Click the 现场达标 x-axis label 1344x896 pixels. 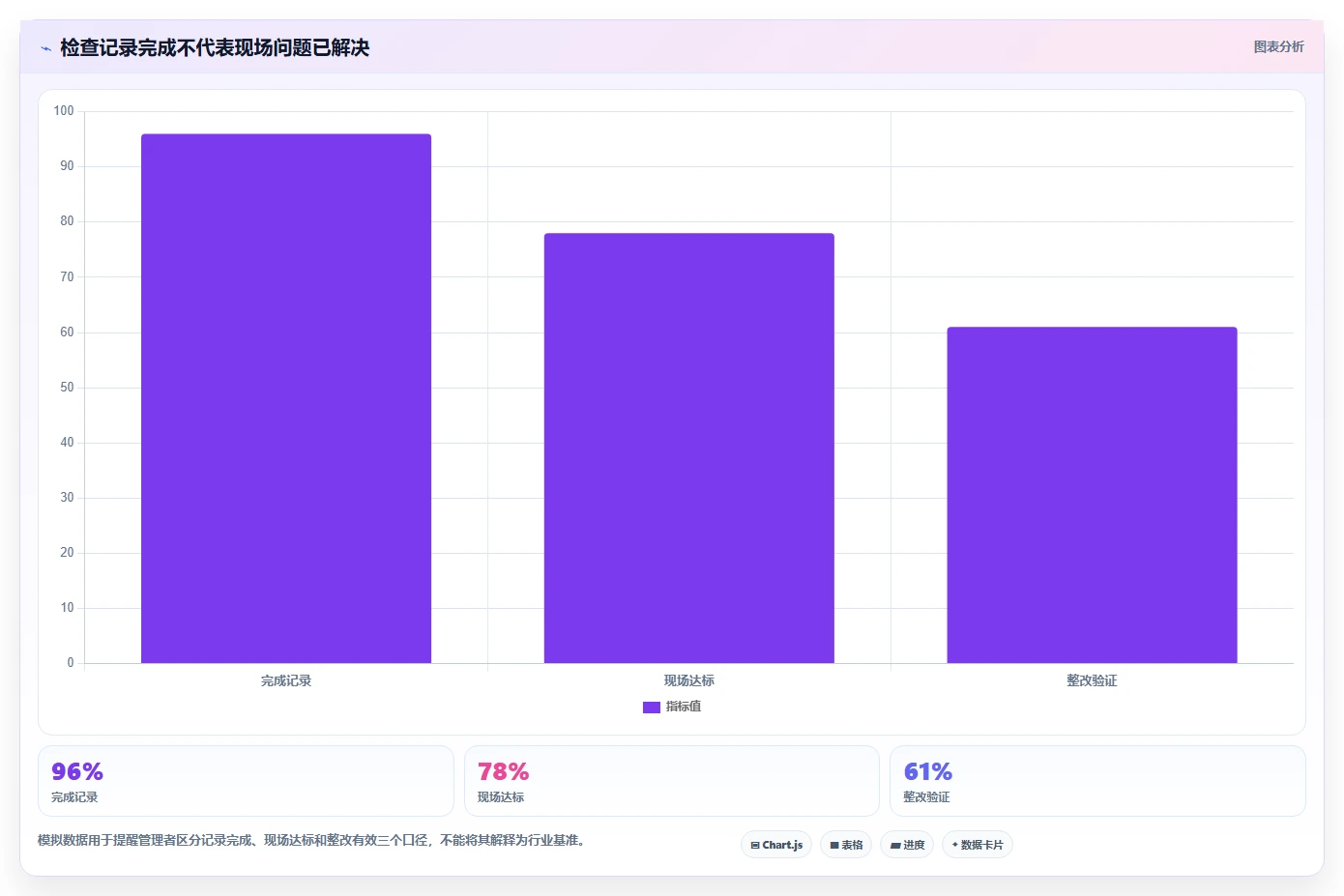[689, 680]
